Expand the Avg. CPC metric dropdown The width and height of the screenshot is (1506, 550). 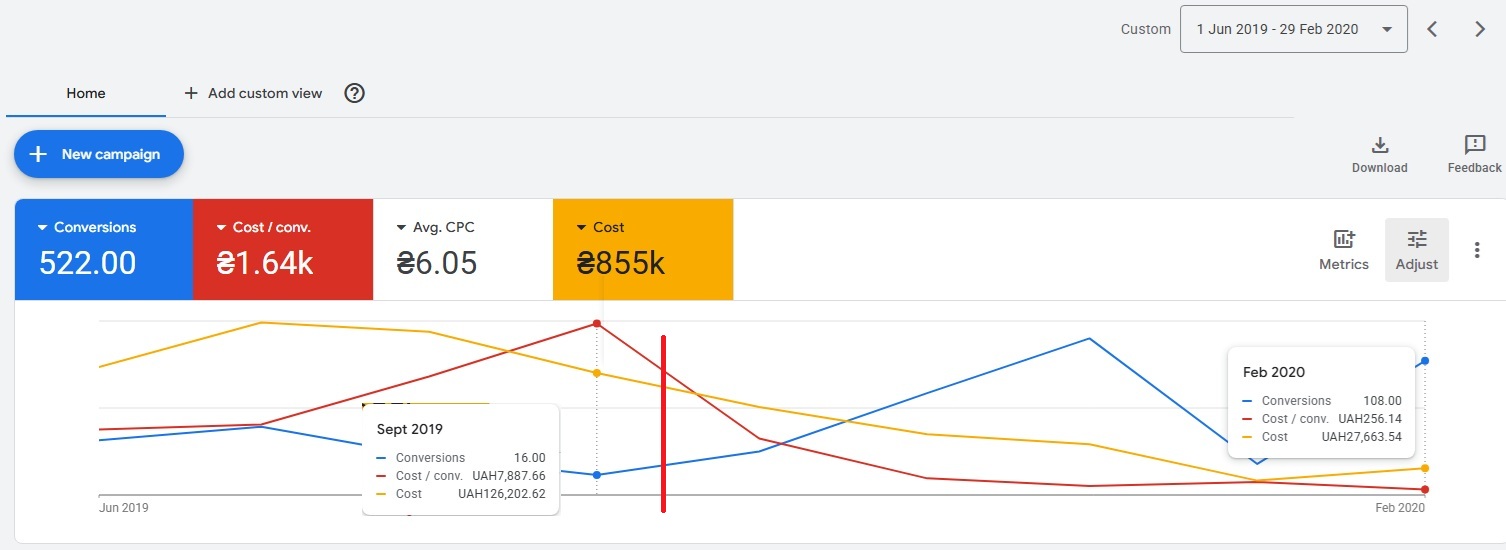402,227
